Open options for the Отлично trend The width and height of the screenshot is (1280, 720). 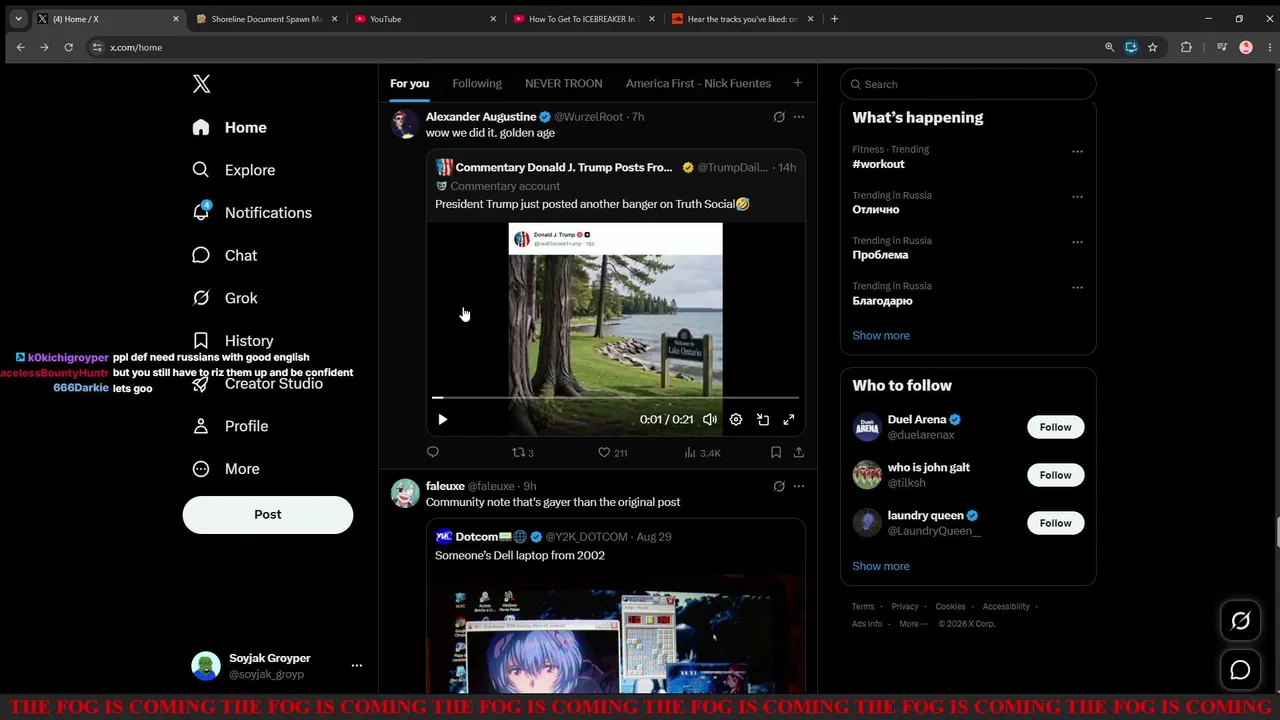[x=1077, y=197]
